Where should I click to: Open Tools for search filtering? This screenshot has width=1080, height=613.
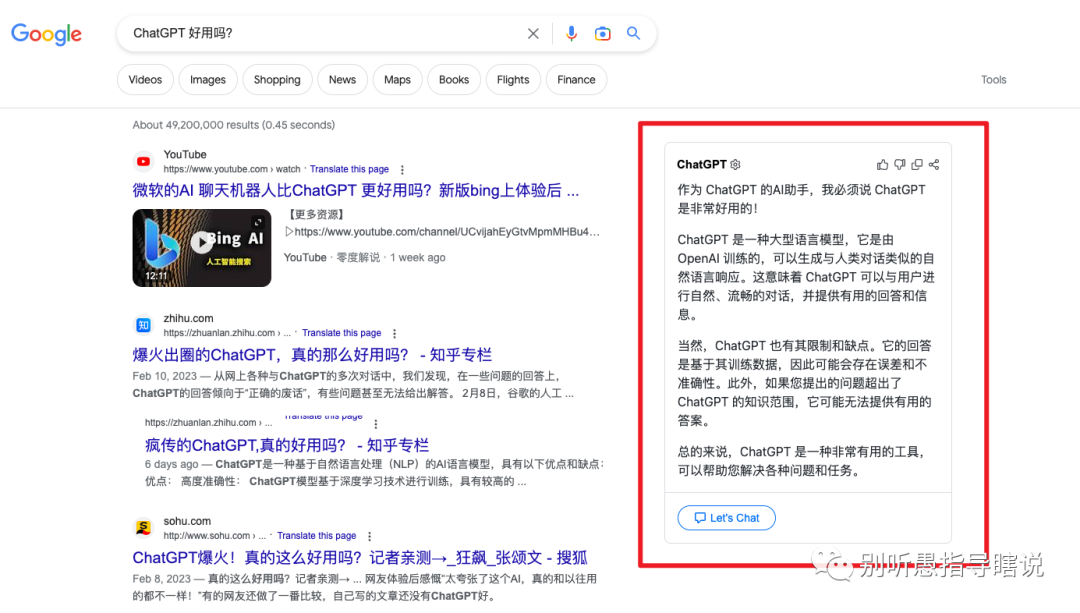[993, 80]
